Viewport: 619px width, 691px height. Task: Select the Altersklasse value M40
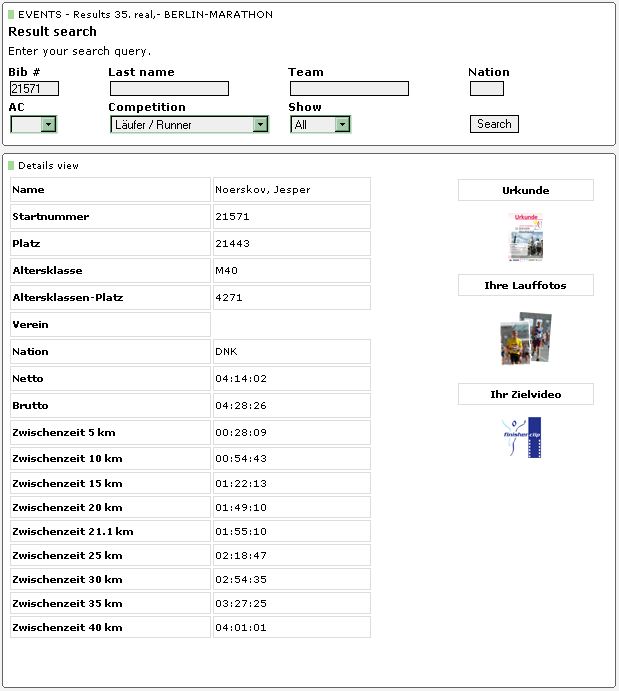[x=226, y=270]
